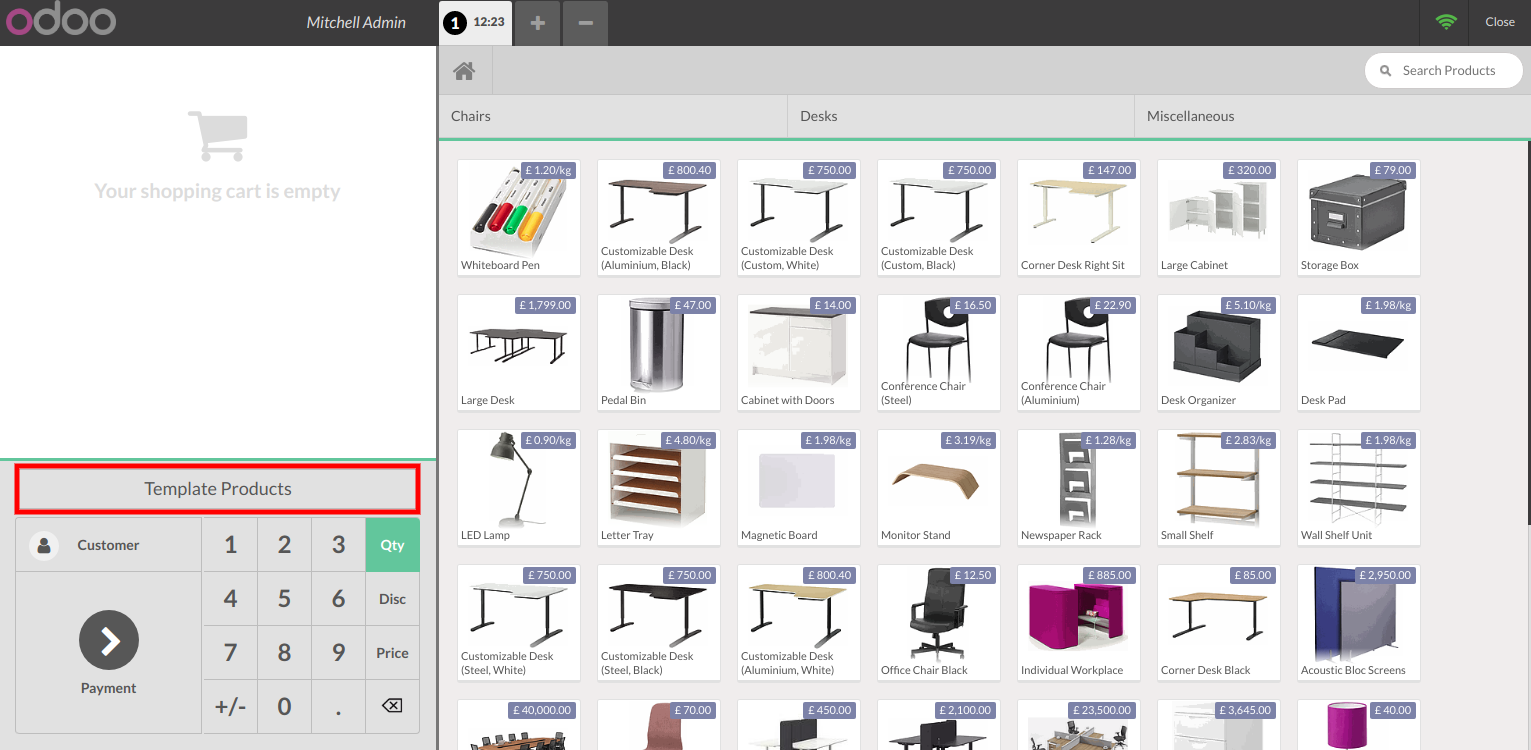
Task: Tap numpad digit 1
Action: pyautogui.click(x=231, y=545)
